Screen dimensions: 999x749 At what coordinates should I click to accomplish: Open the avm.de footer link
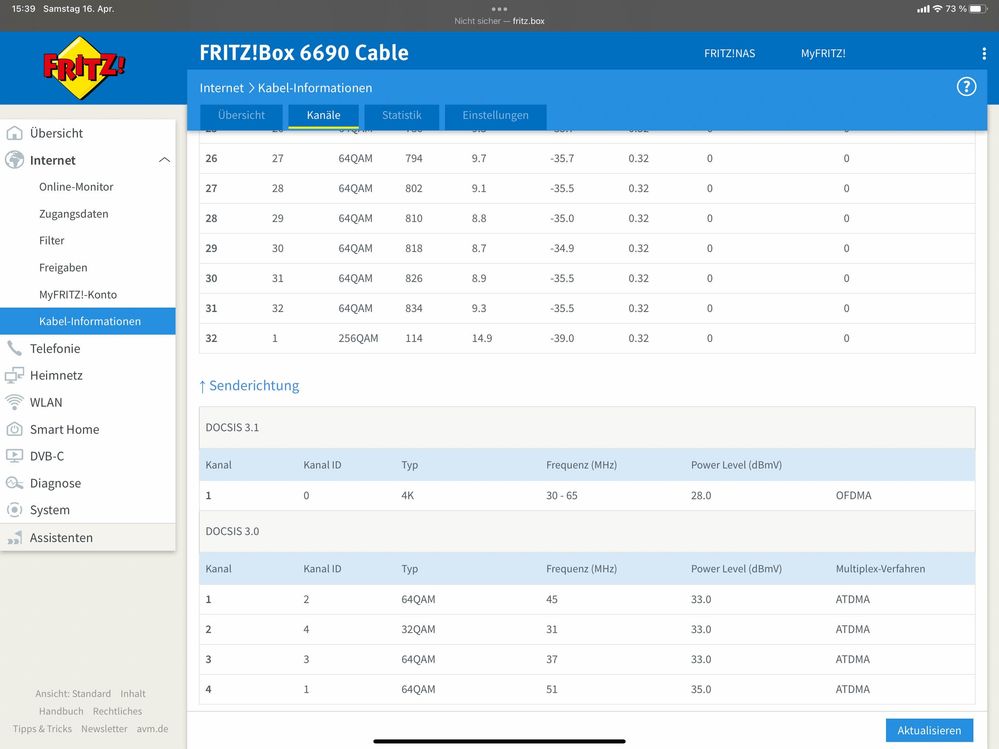[x=152, y=729]
